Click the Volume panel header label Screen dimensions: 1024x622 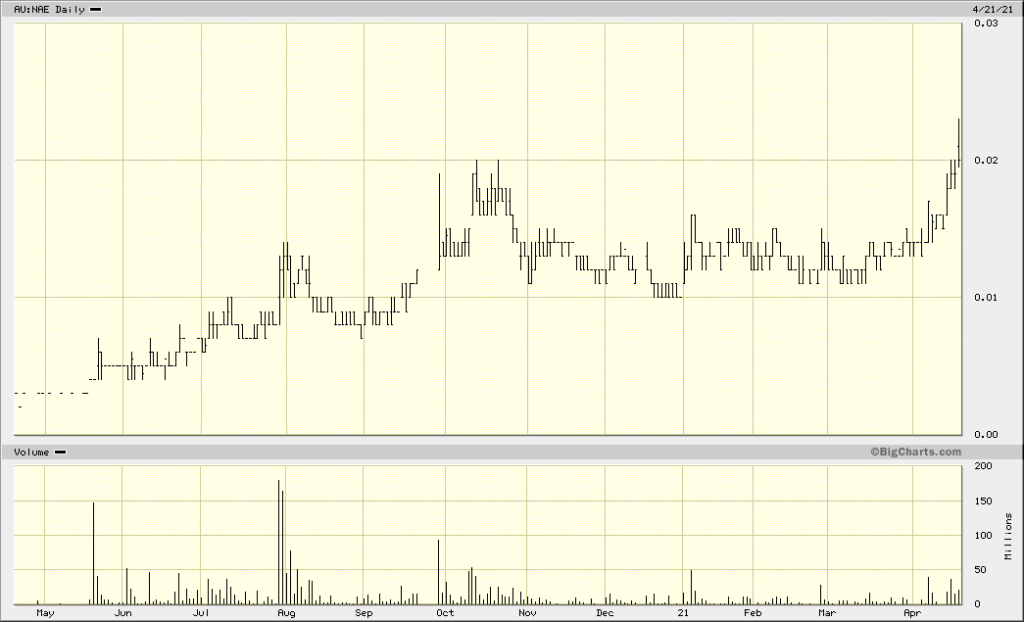(31, 452)
